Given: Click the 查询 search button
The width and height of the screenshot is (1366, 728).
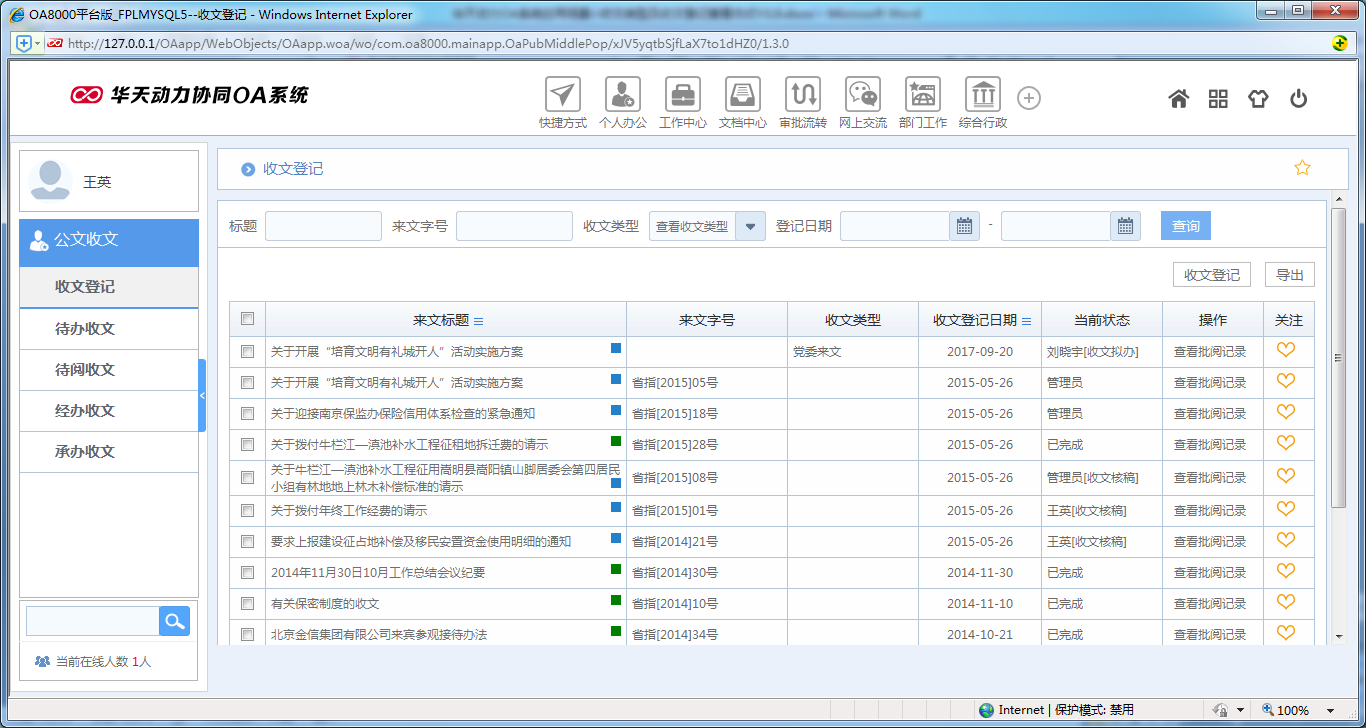Looking at the screenshot, I should [1185, 225].
